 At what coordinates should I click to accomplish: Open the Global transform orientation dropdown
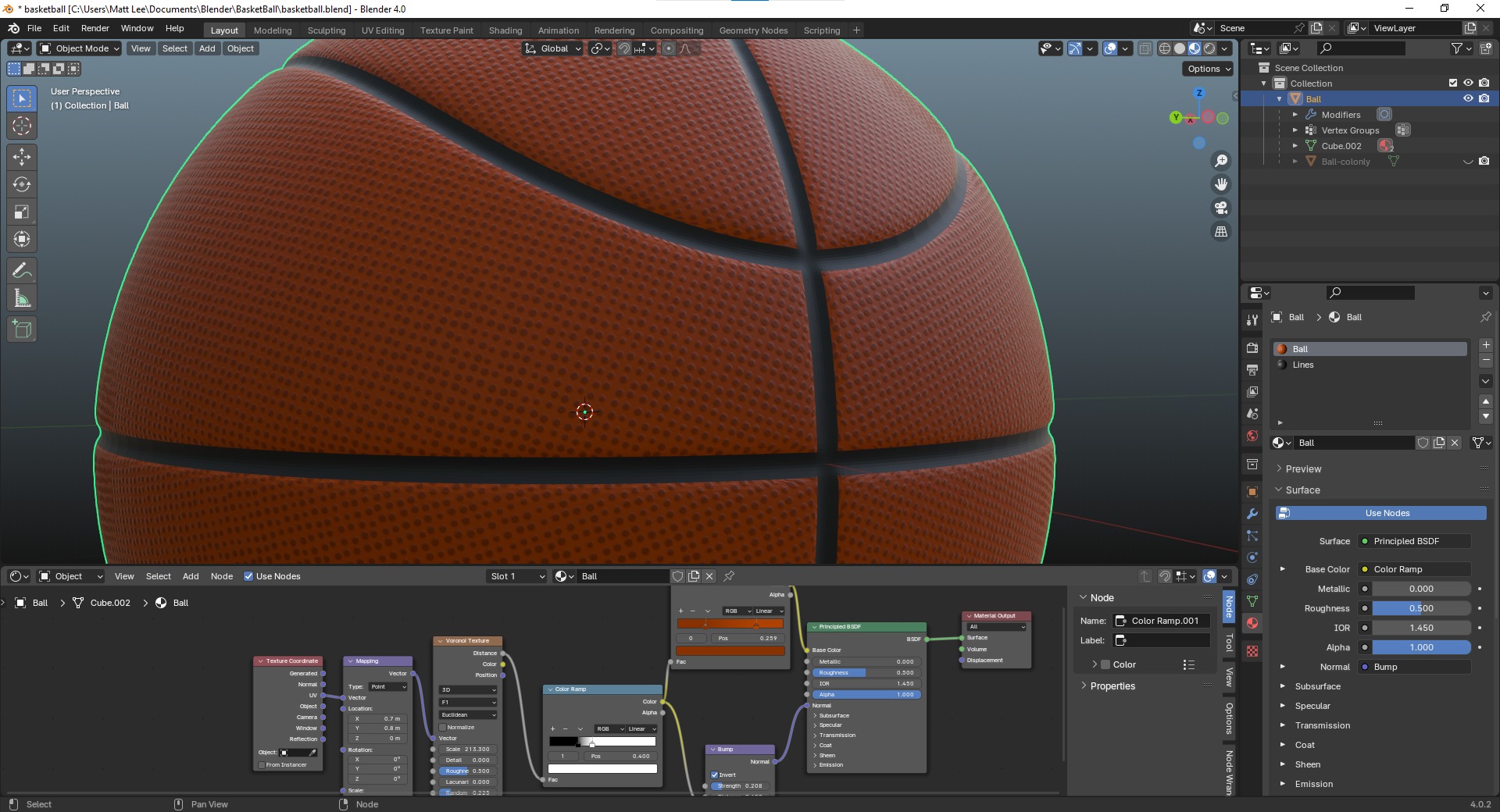[x=553, y=48]
